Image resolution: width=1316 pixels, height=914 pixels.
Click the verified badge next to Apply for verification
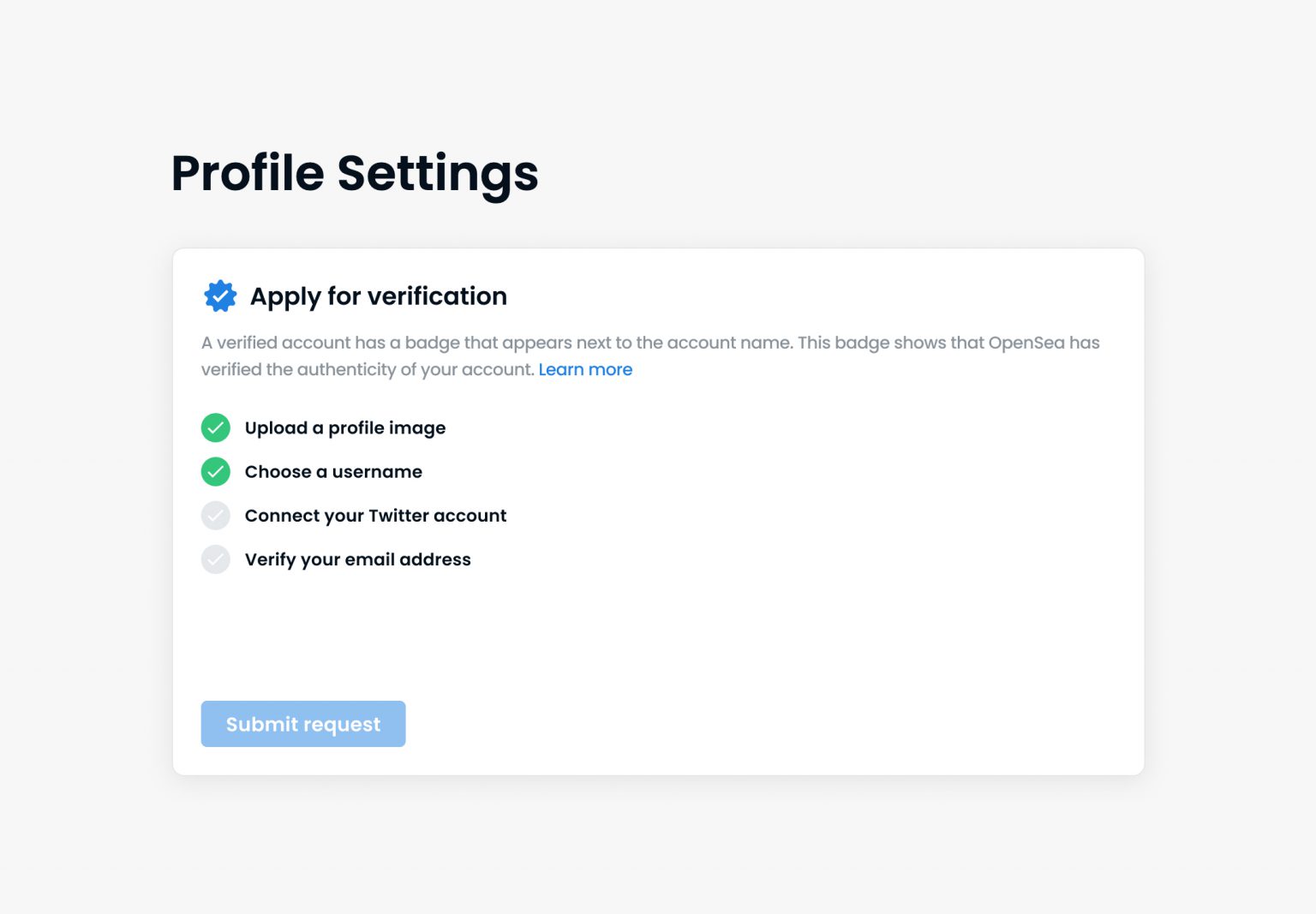point(220,296)
